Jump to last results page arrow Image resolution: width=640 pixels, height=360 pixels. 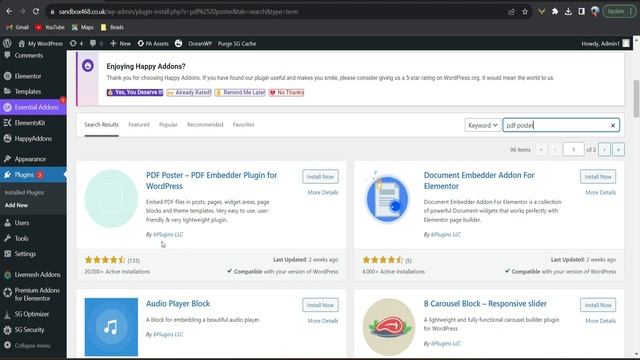pyautogui.click(x=618, y=150)
